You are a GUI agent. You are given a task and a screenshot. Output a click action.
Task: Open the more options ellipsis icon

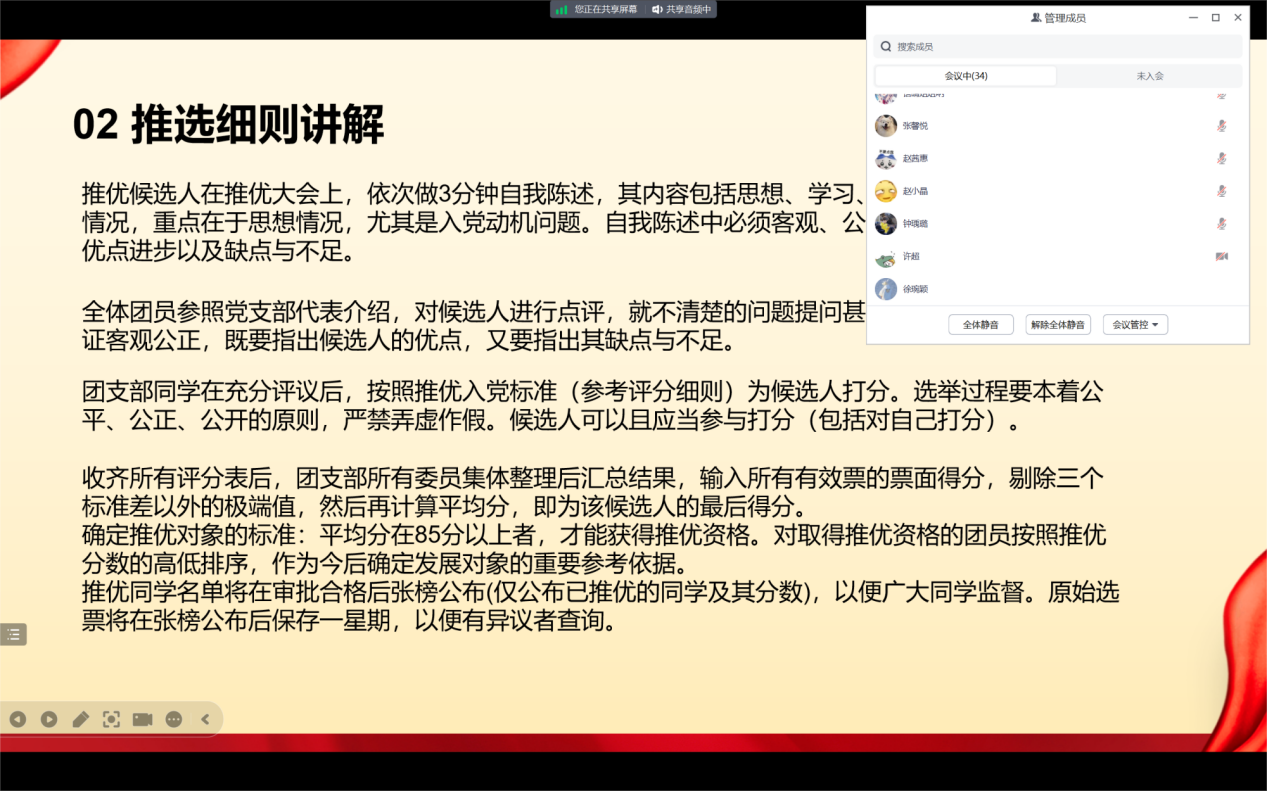174,719
